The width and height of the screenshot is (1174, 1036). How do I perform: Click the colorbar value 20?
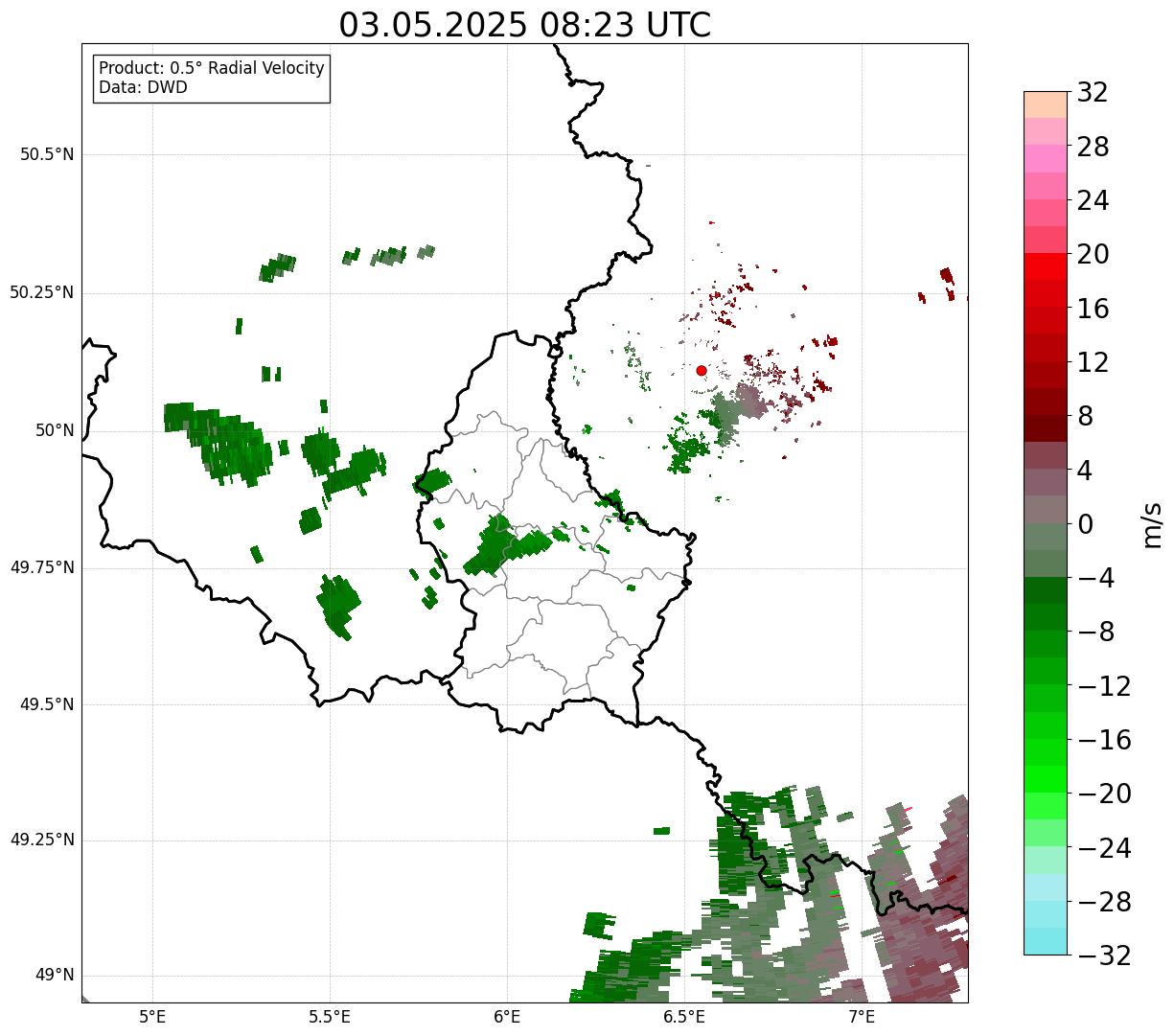click(x=1093, y=254)
